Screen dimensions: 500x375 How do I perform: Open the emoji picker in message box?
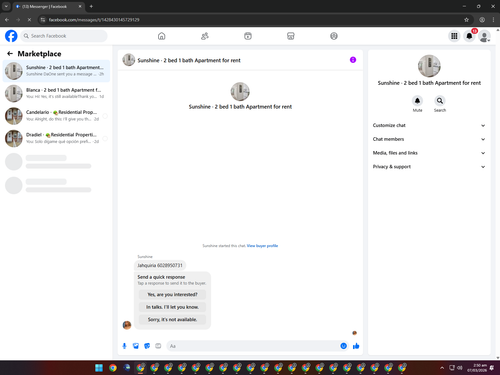pyautogui.click(x=343, y=346)
